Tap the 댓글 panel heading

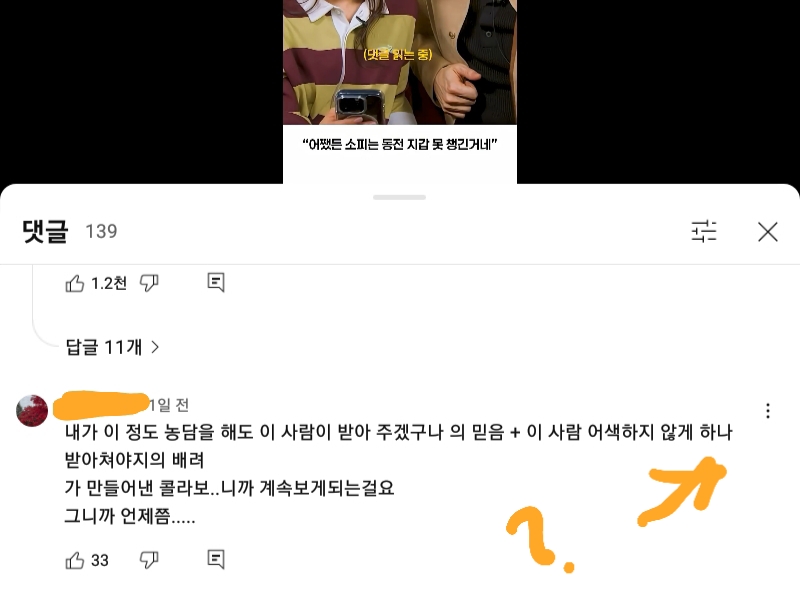(45, 231)
